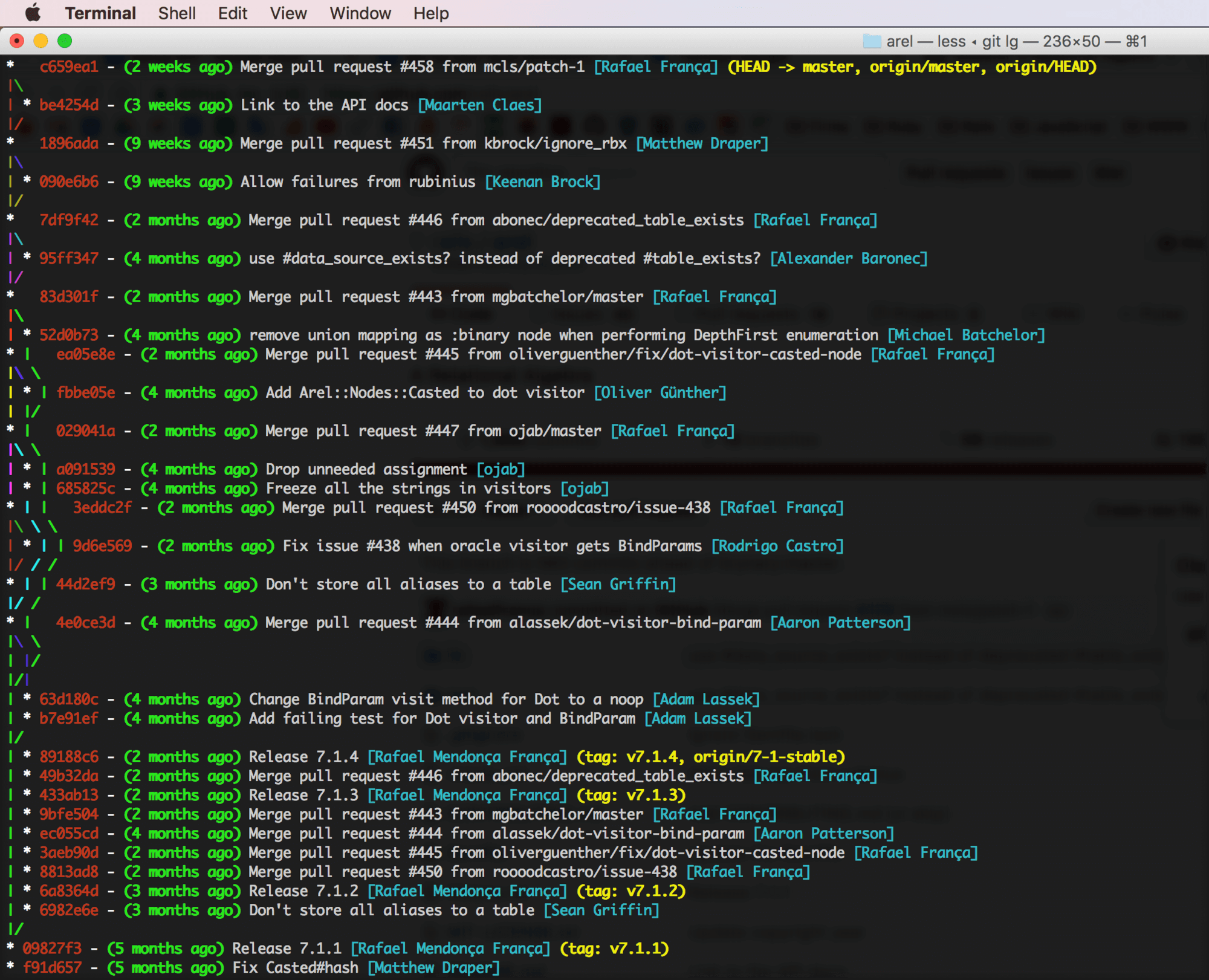Click author name [Maarten Claes]

[x=480, y=105]
